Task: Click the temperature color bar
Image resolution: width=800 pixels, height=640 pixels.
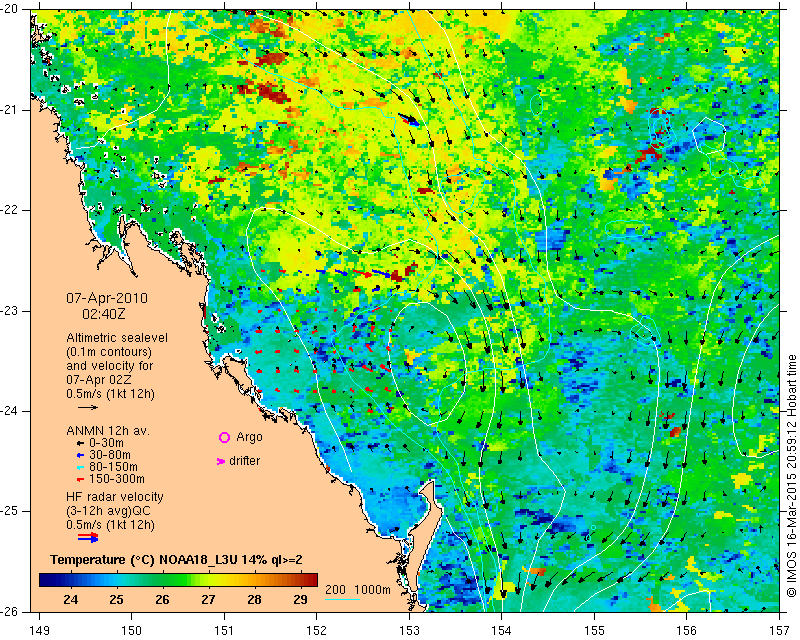Action: [178, 580]
